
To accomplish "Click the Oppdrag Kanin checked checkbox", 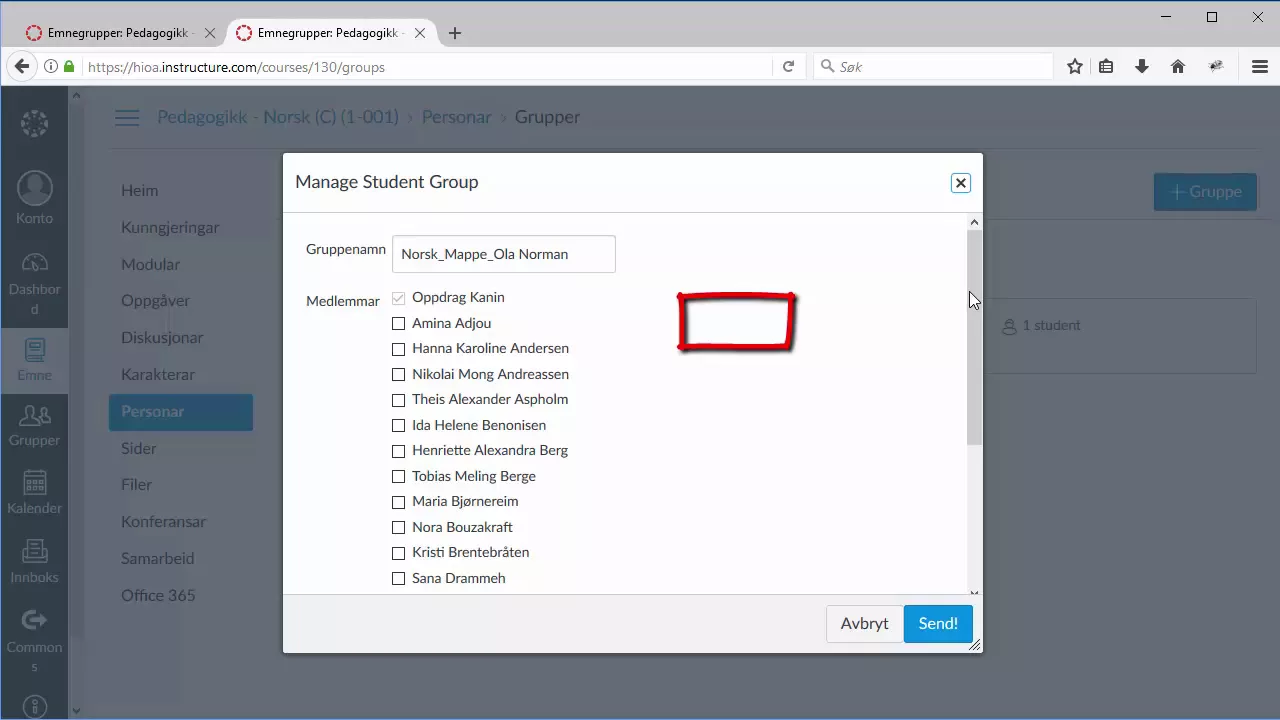I will (x=398, y=298).
